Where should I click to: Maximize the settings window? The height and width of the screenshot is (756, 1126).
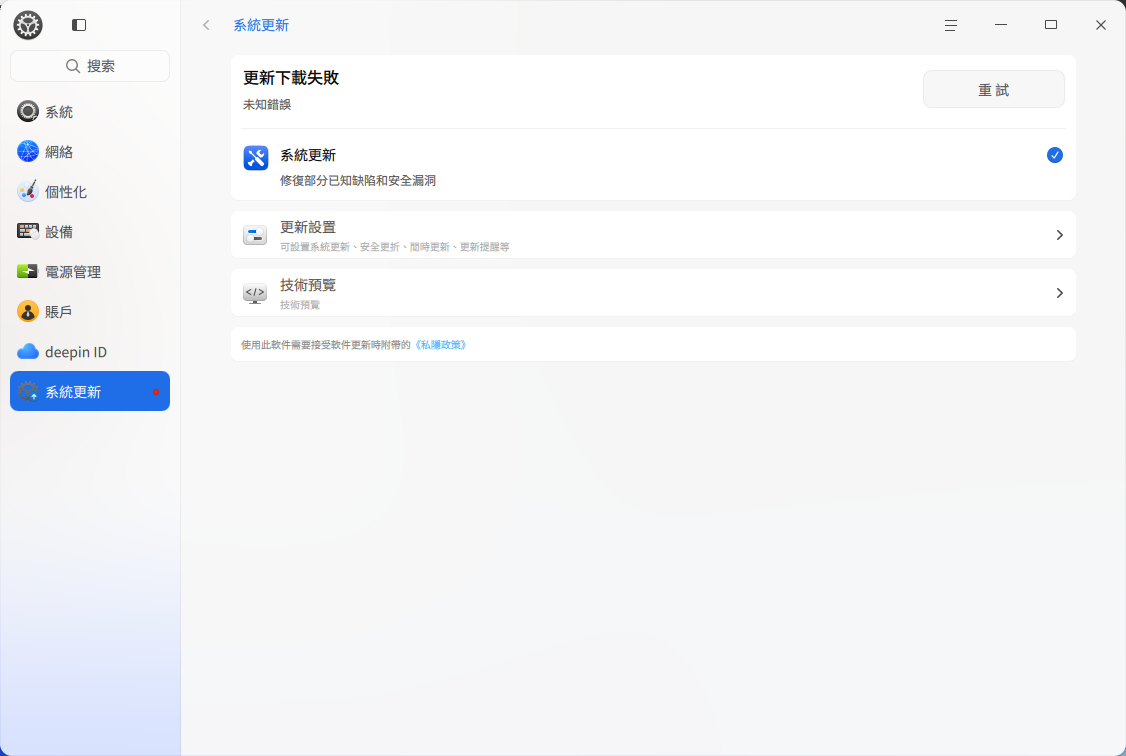(1051, 25)
